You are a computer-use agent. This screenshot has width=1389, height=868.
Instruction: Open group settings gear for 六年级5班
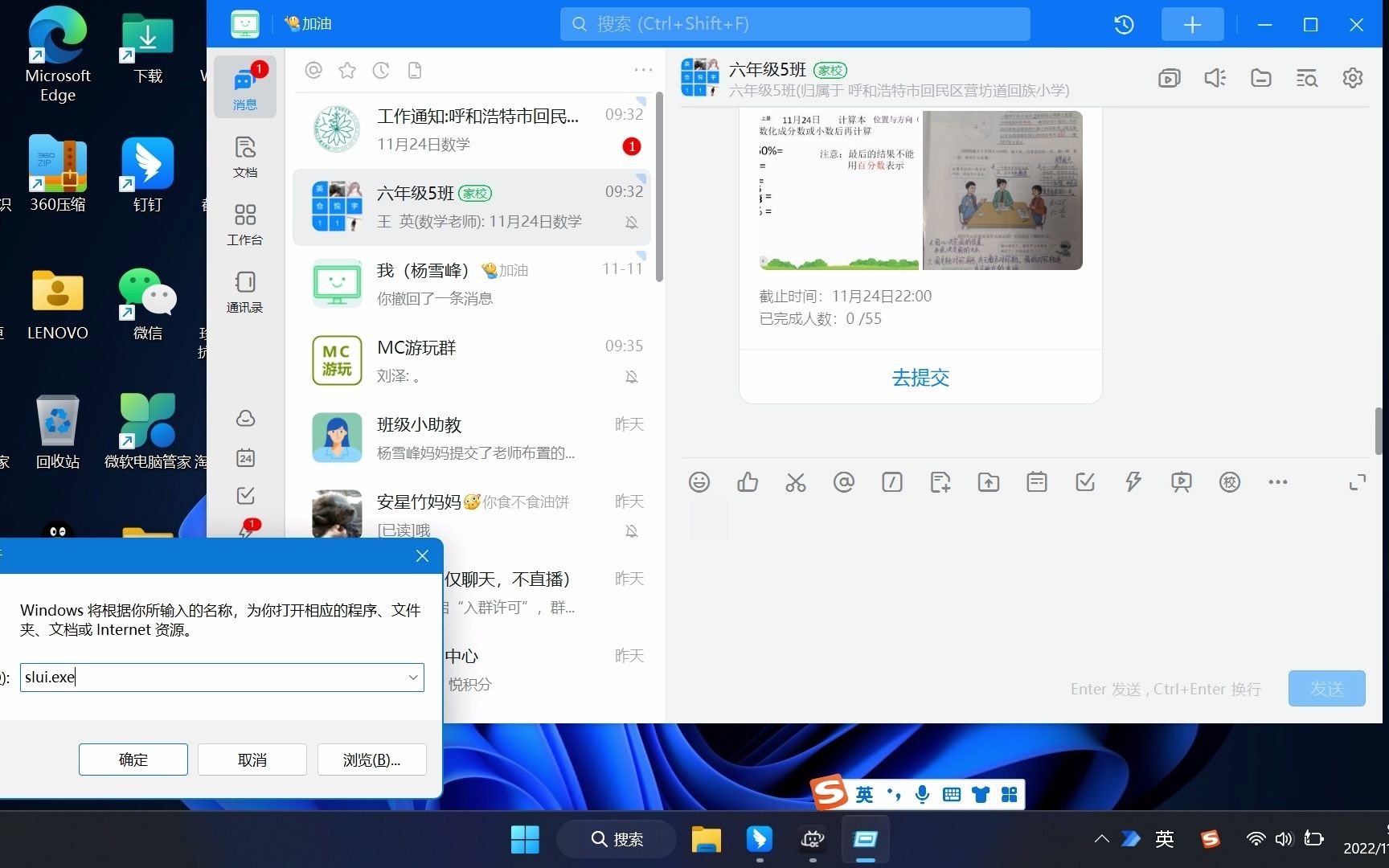pyautogui.click(x=1353, y=78)
